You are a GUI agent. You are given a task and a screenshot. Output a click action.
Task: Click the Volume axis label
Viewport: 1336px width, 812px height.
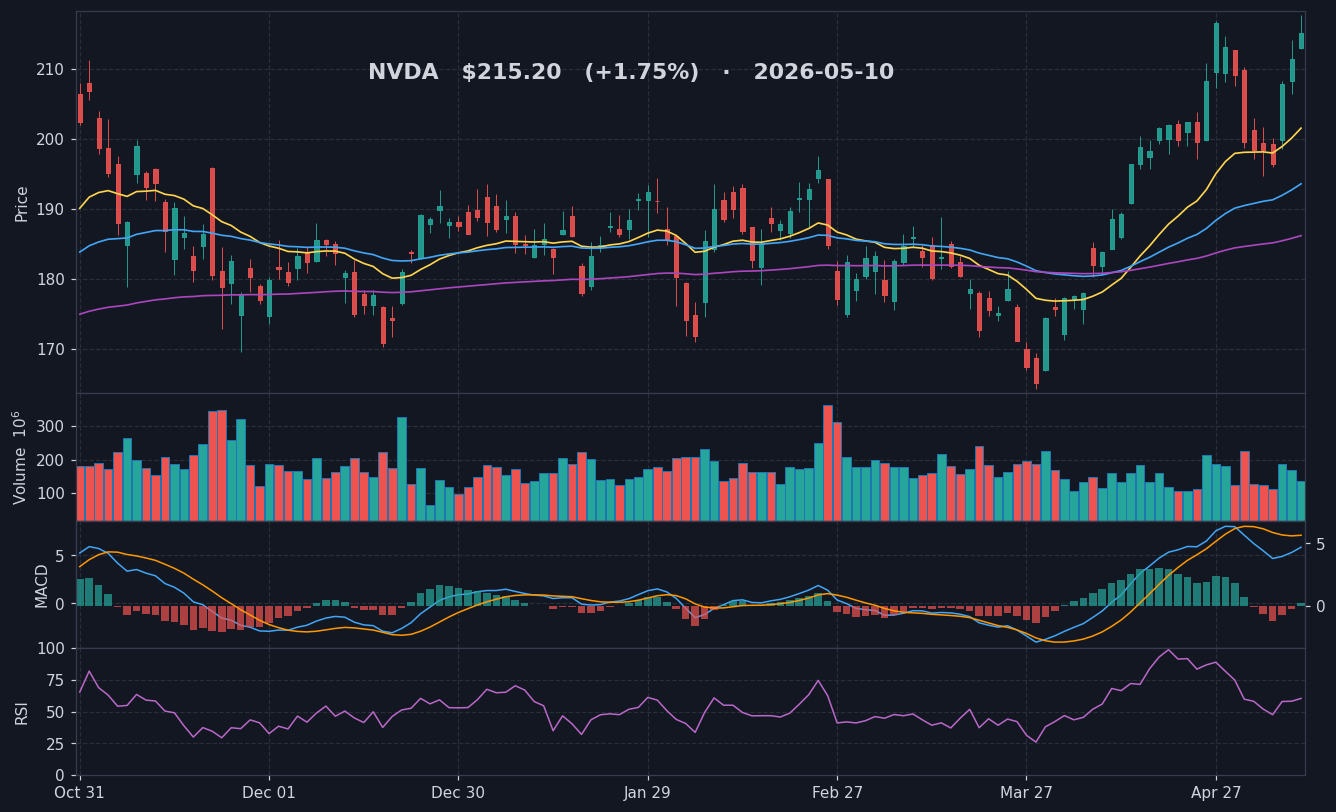[20, 457]
